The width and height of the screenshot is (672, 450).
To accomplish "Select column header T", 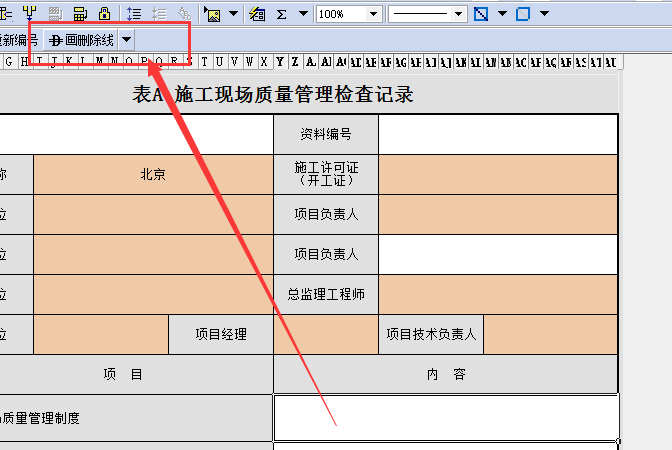I will point(205,62).
